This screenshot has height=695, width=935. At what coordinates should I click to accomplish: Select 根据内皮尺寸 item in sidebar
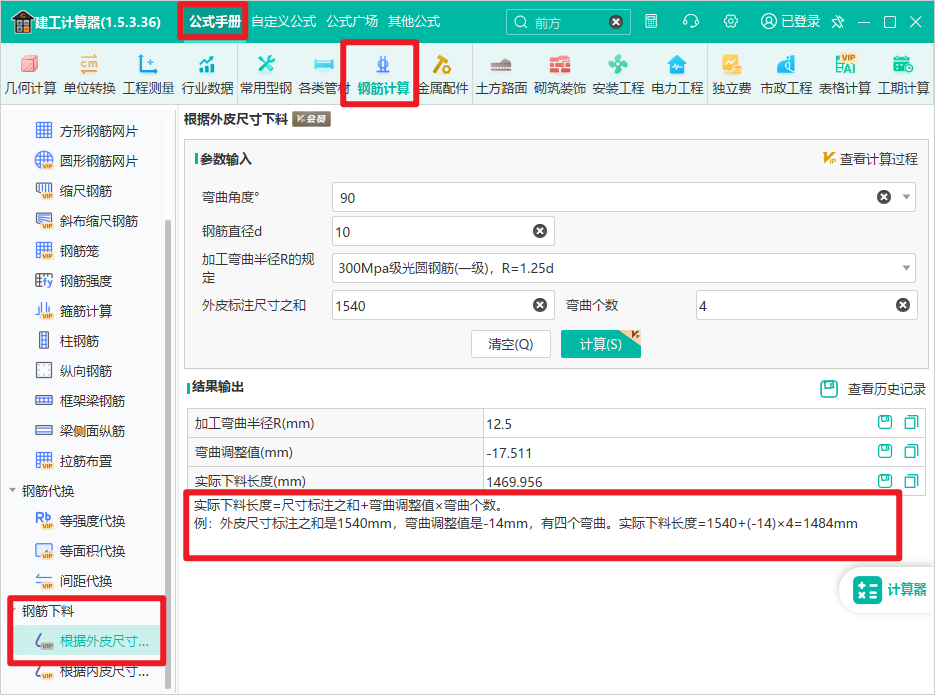point(92,671)
